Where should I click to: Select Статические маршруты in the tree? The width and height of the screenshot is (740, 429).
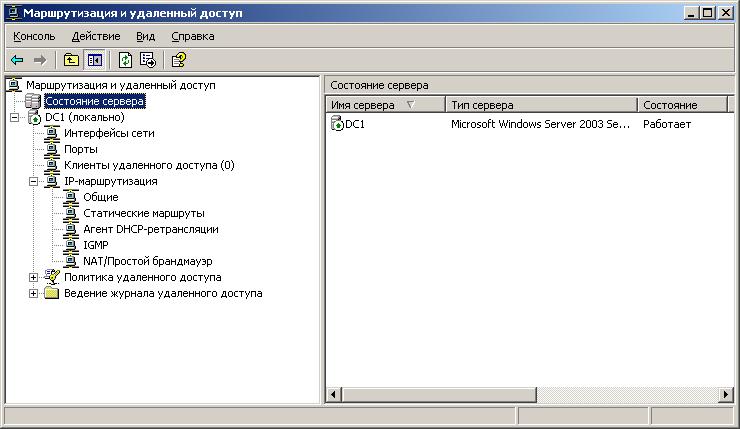144,213
